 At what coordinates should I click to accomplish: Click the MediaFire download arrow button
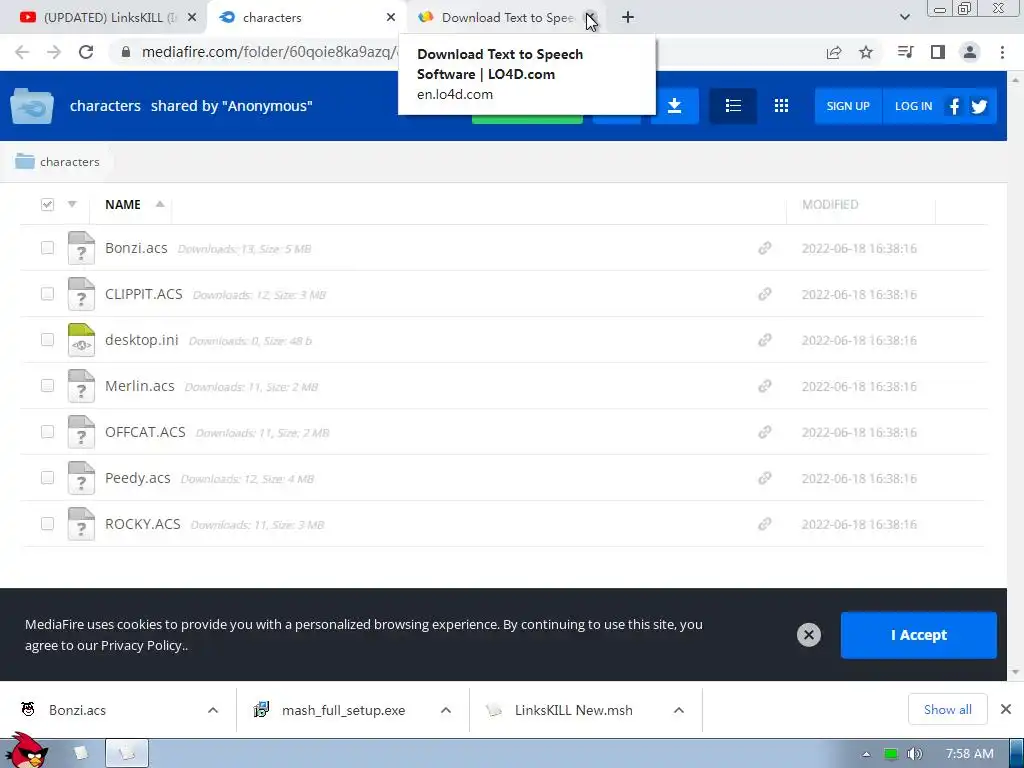pyautogui.click(x=675, y=106)
